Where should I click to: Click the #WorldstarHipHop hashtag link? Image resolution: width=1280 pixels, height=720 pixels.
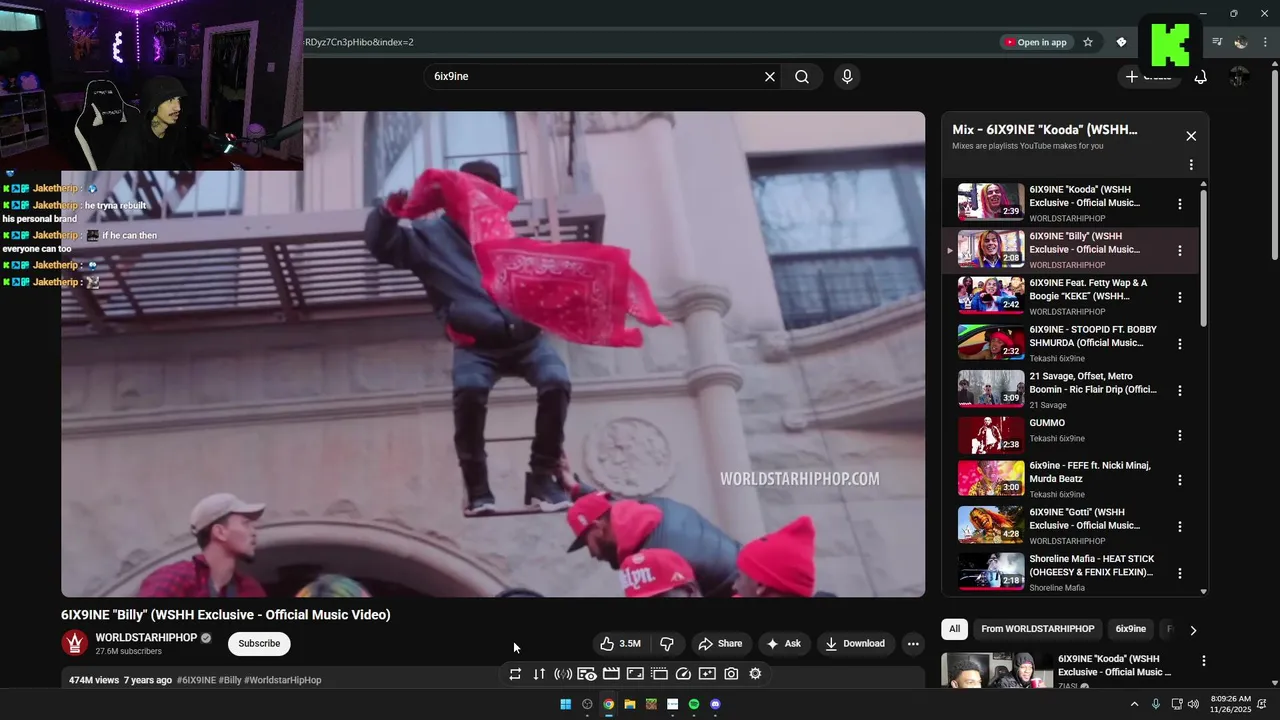[x=283, y=680]
